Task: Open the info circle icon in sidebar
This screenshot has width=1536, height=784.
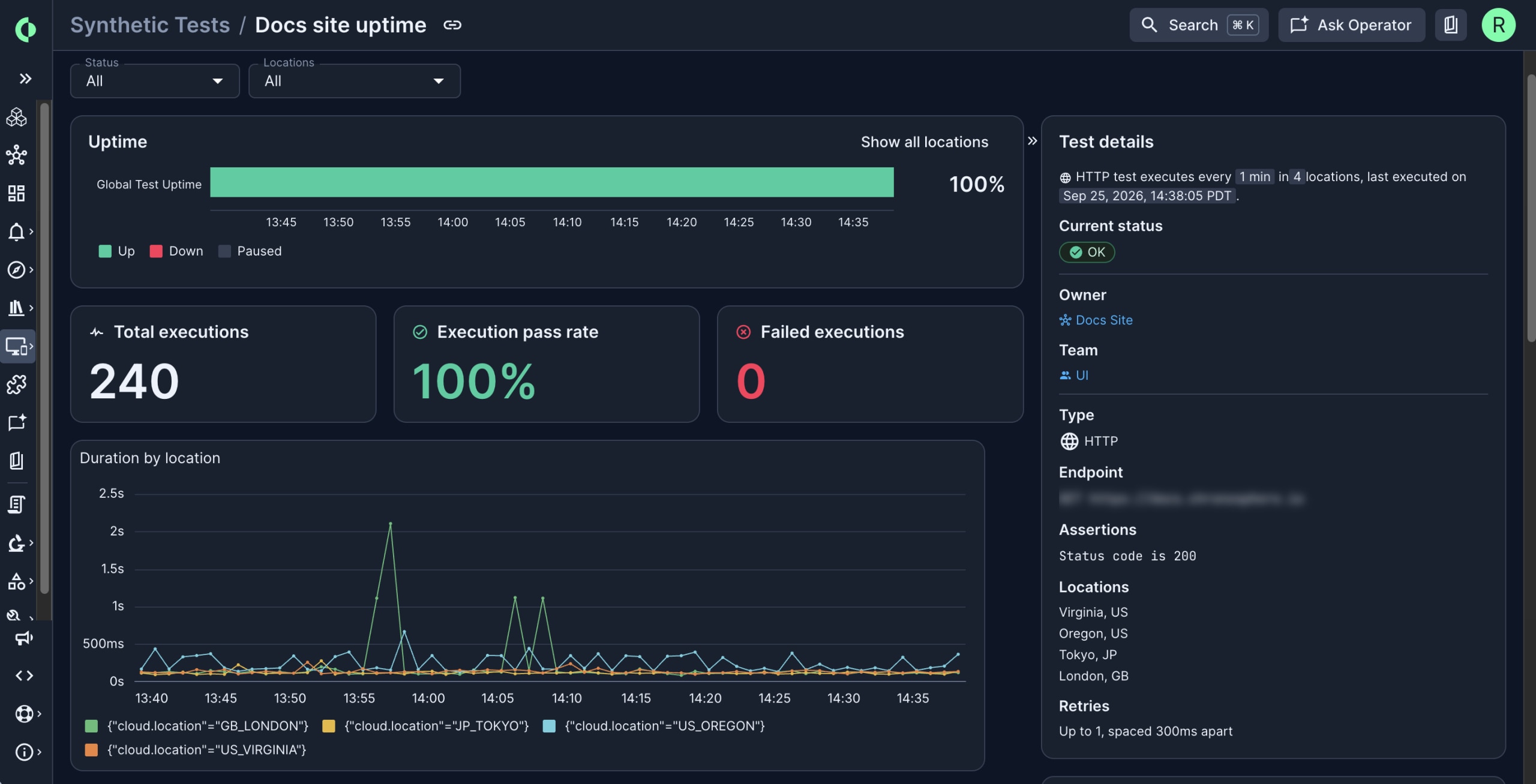Action: tap(24, 752)
